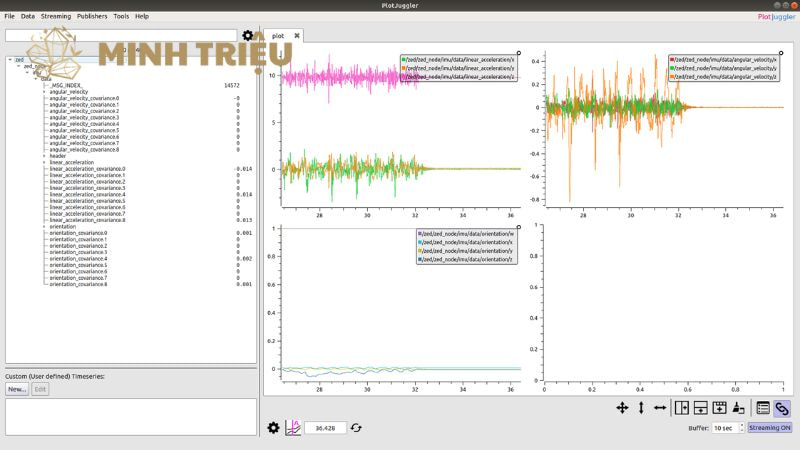Toggle the legend list icon

pyautogui.click(x=763, y=408)
